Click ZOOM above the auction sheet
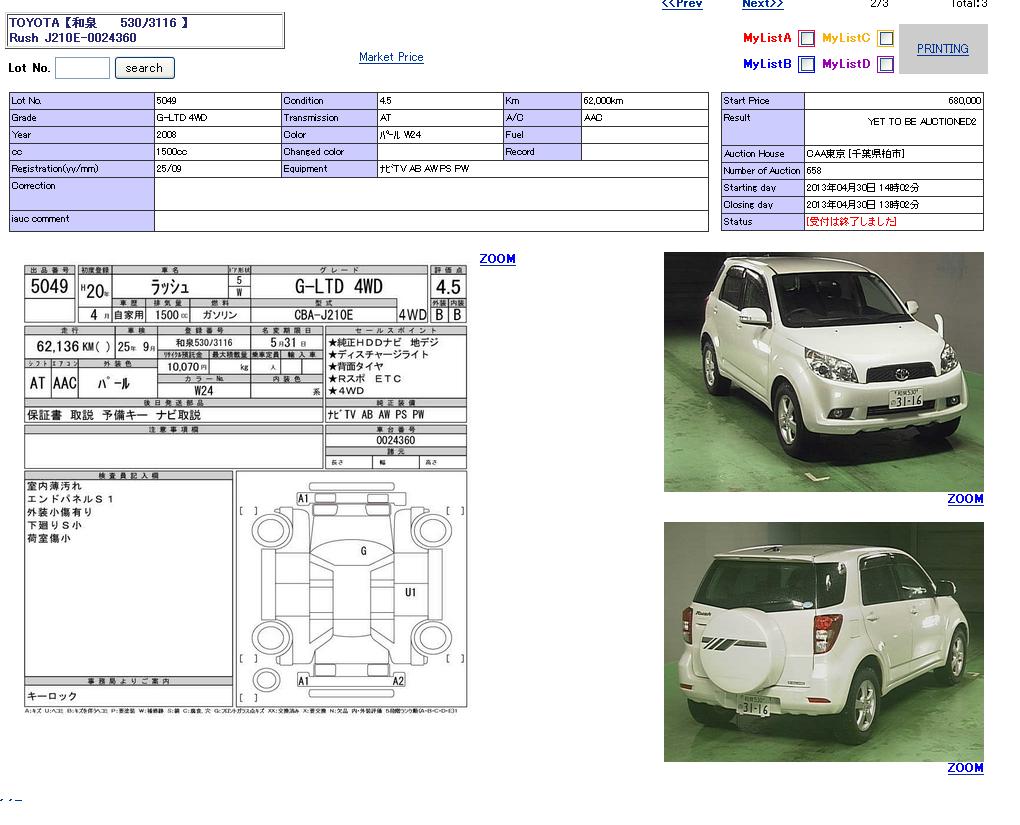Screen dimensions: 1020x825 (497, 259)
